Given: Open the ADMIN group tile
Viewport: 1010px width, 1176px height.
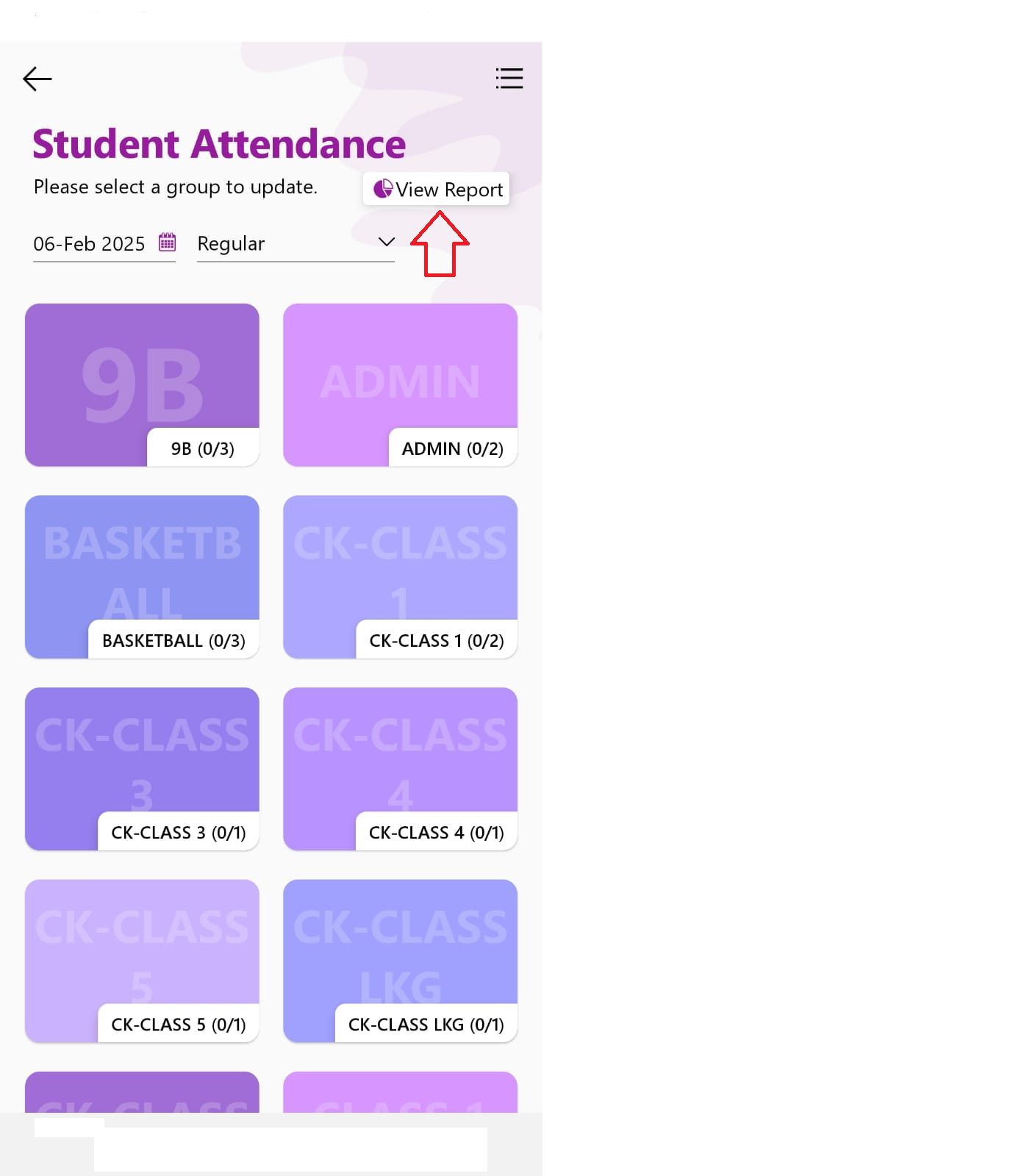Looking at the screenshot, I should click(400, 385).
